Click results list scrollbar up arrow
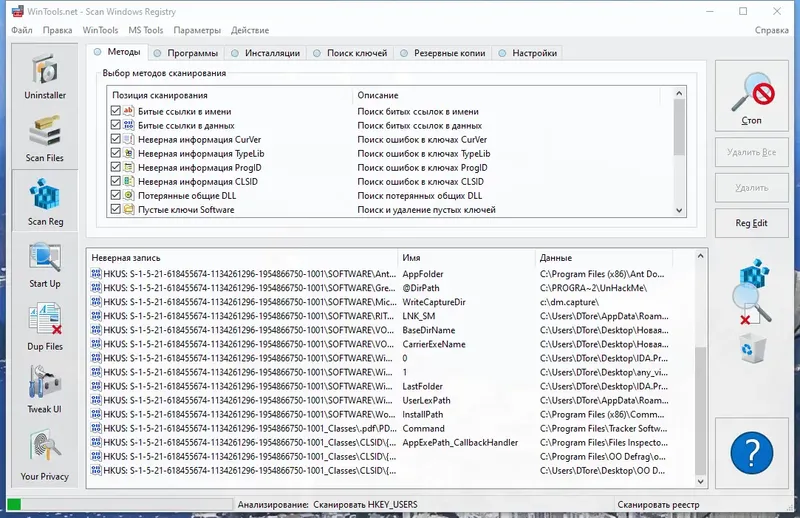 [701, 256]
